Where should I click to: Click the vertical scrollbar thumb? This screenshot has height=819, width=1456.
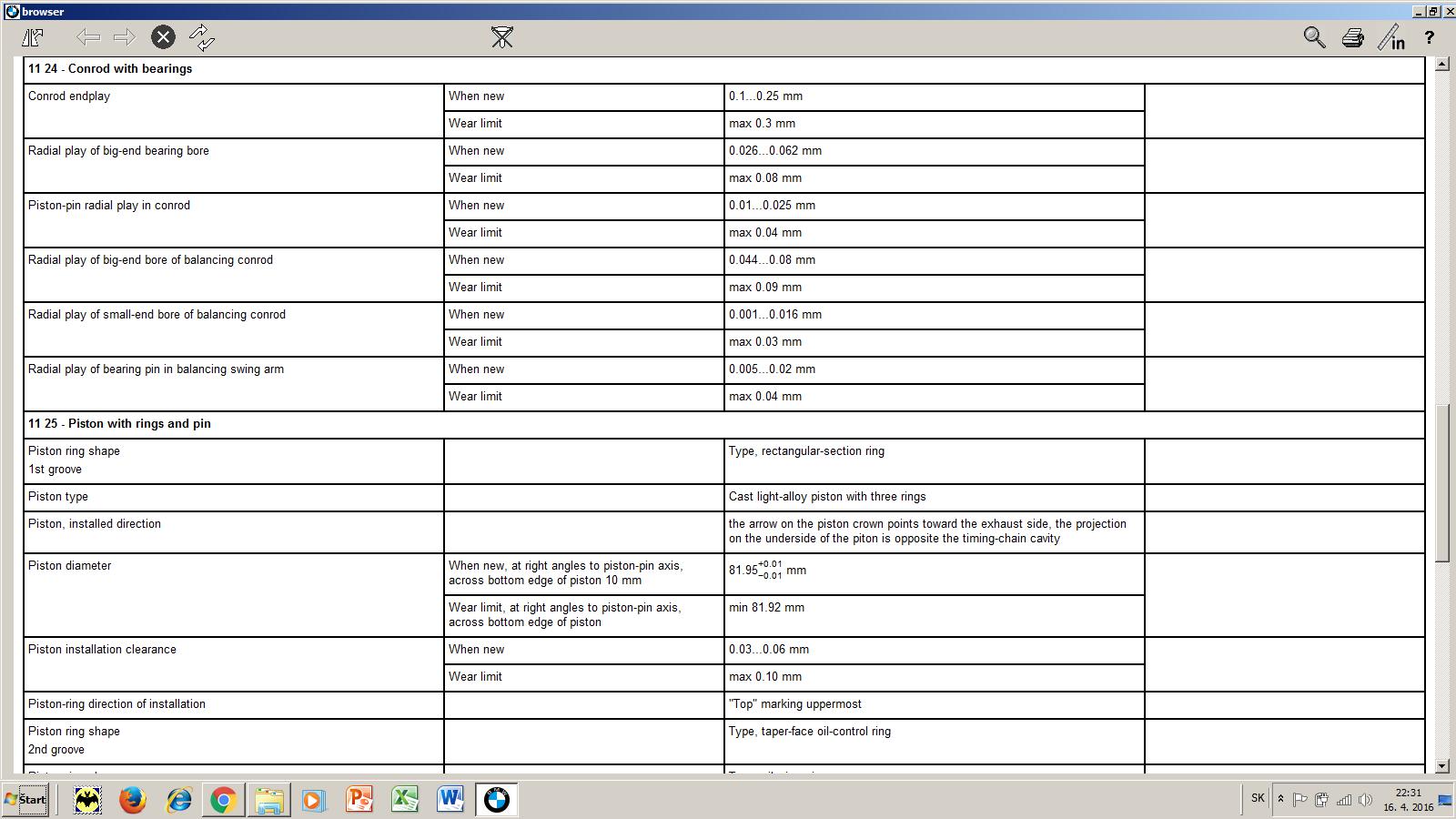[x=1441, y=482]
